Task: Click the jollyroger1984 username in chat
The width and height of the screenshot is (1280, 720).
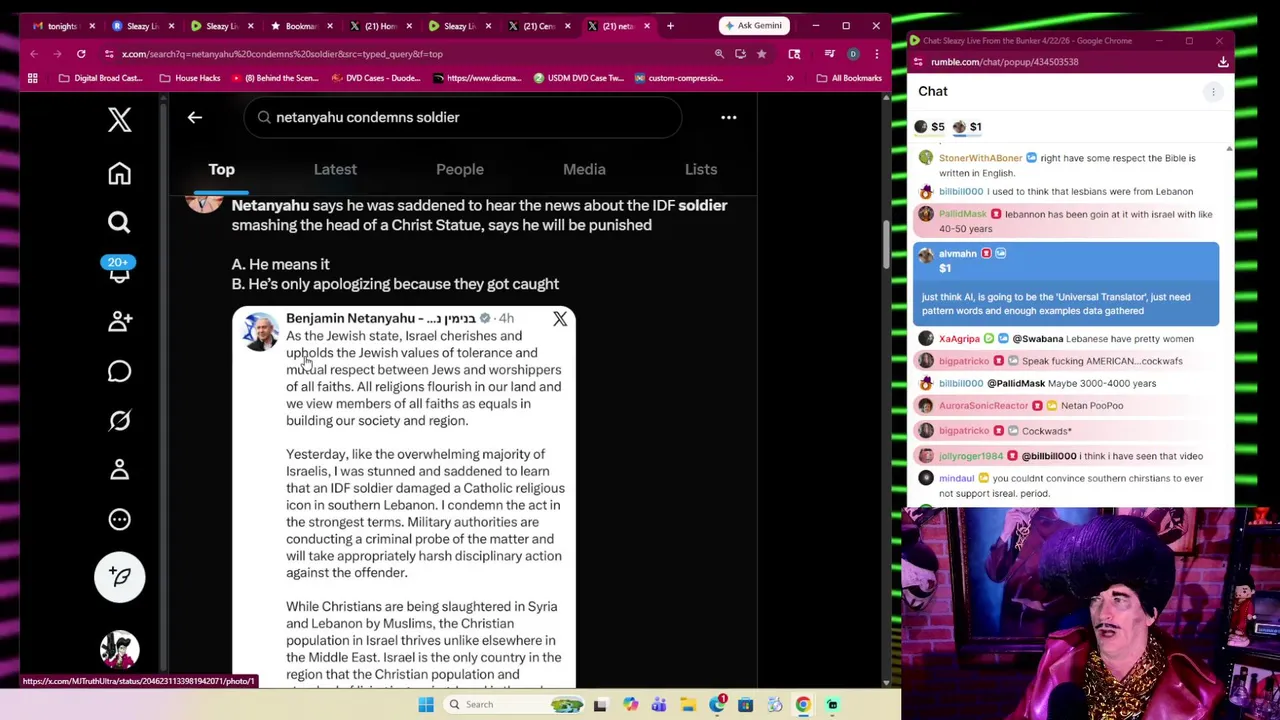Action: point(970,456)
